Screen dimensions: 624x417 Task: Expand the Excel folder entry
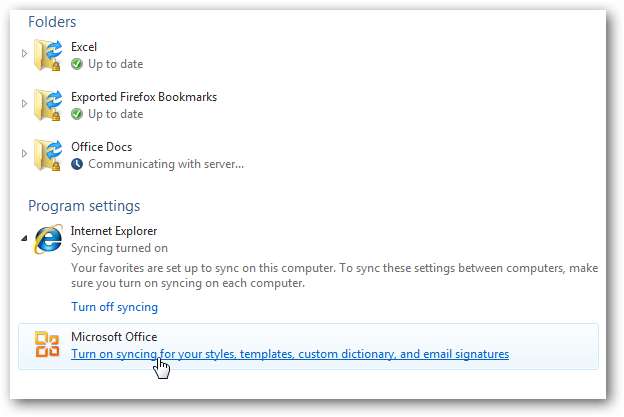[x=25, y=55]
